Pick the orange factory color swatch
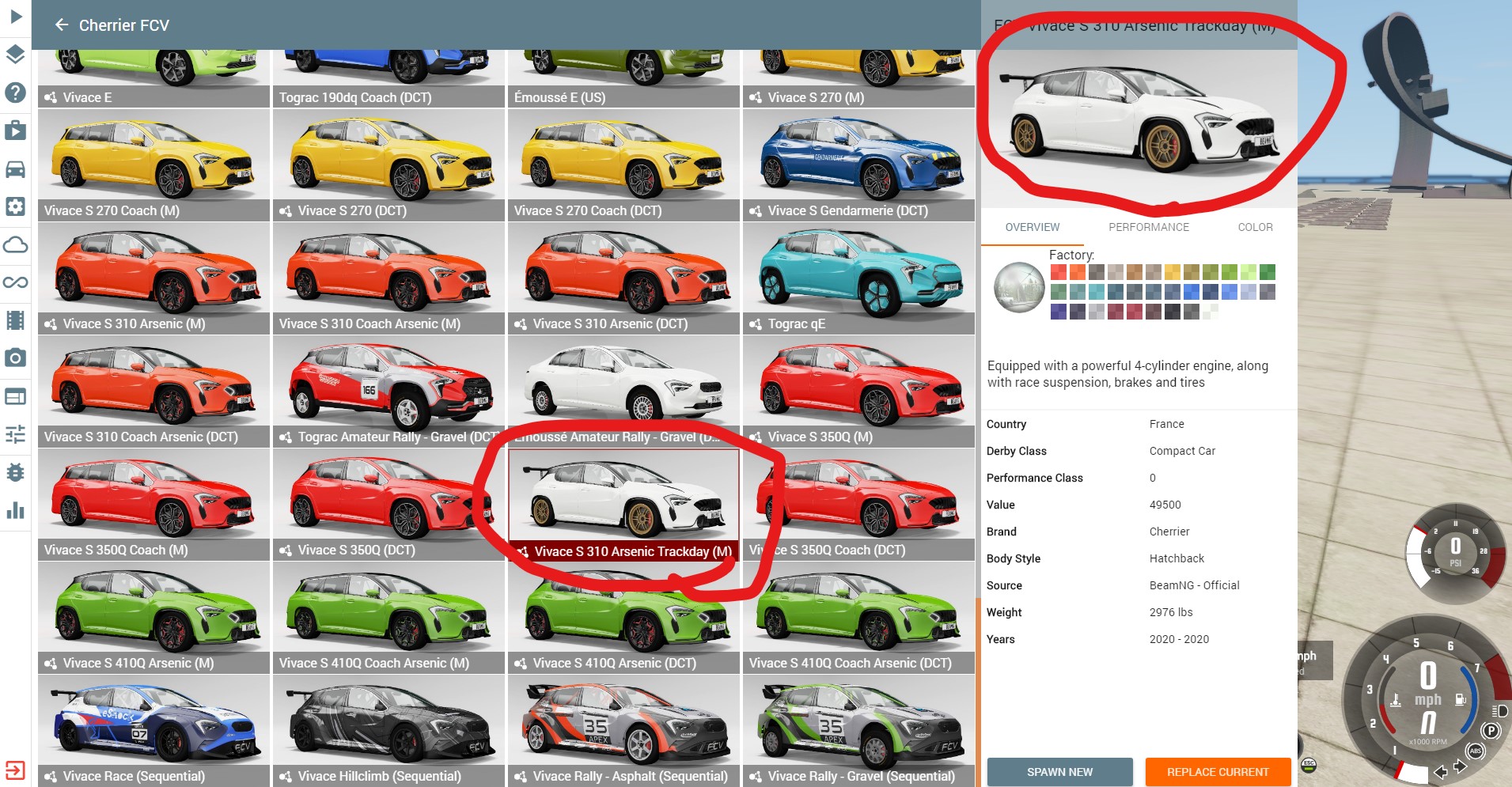This screenshot has width=1512, height=787. (1078, 272)
